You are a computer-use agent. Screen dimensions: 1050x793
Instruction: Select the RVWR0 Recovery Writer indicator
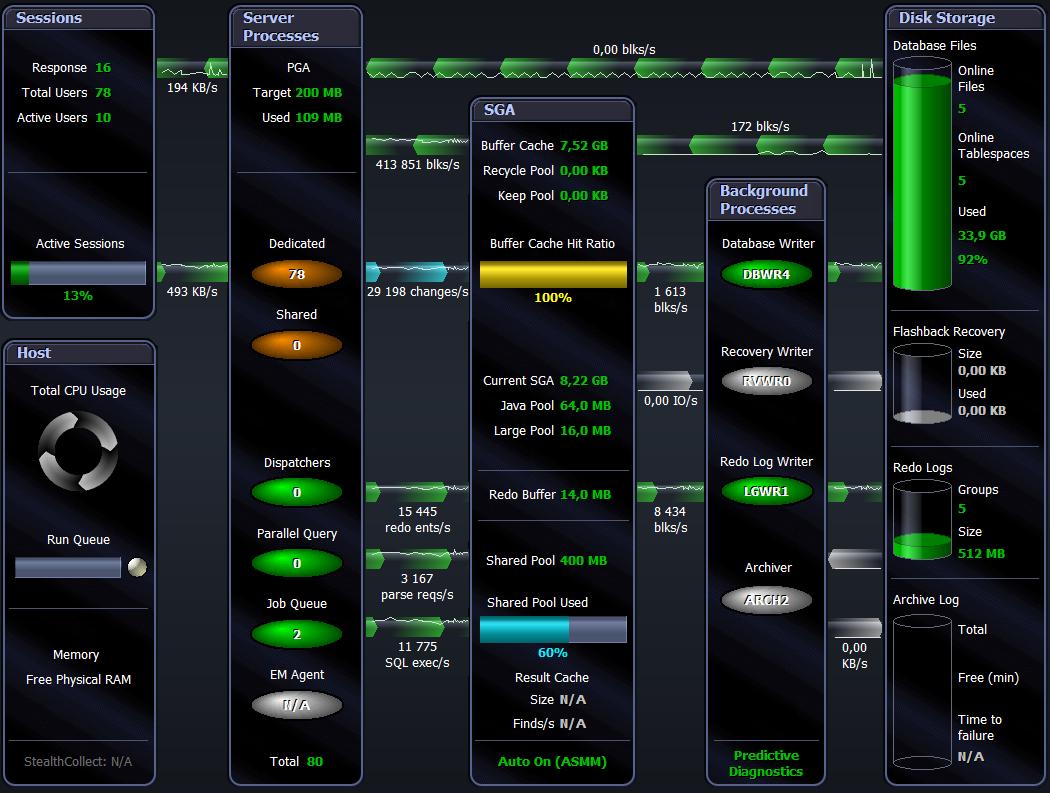[x=766, y=381]
